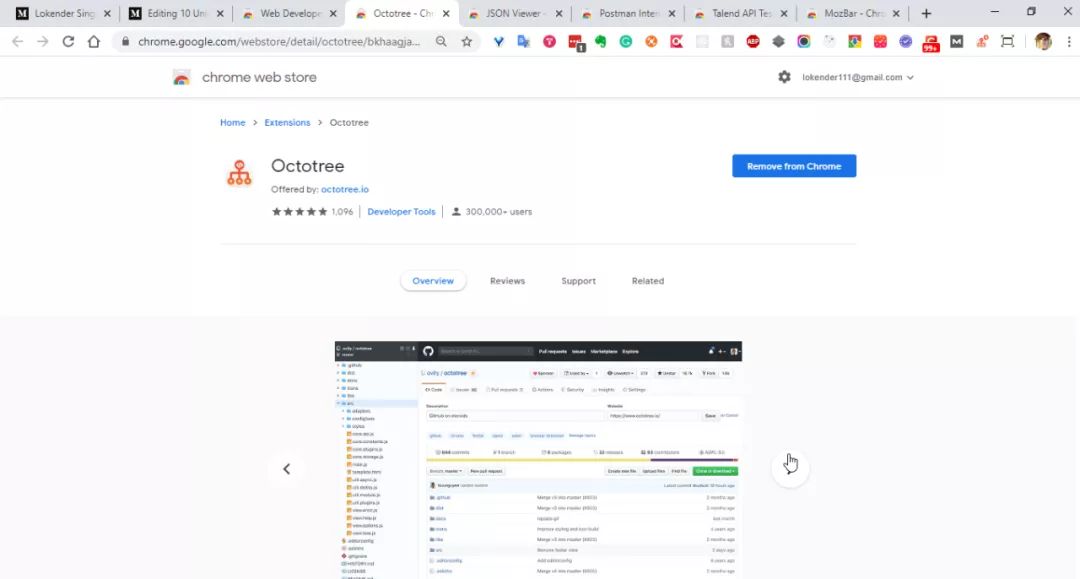
Task: Show next screenshot with right arrow
Action: click(790, 469)
